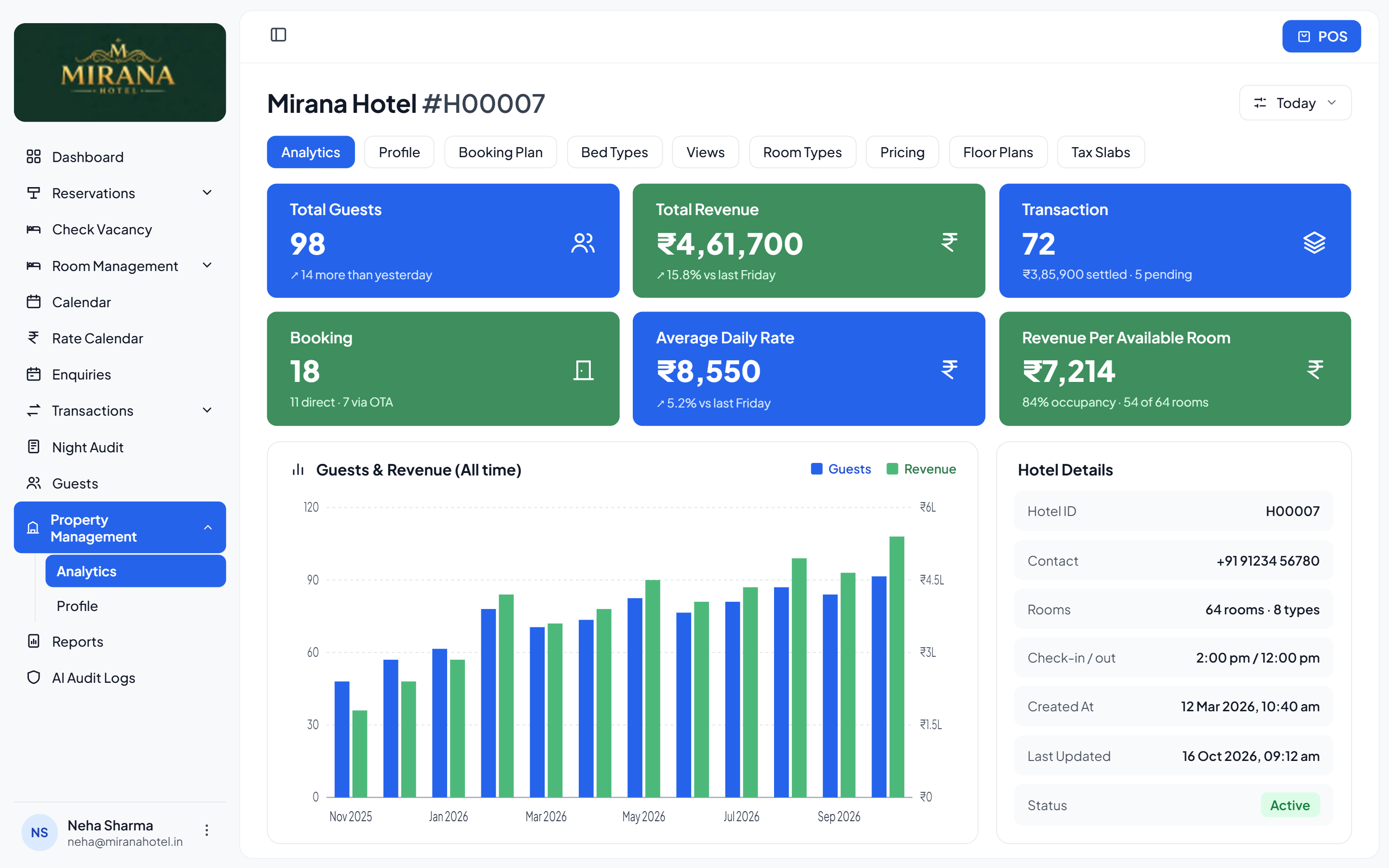The width and height of the screenshot is (1389, 868).
Task: Switch to the Booking Plan tab
Action: (501, 152)
